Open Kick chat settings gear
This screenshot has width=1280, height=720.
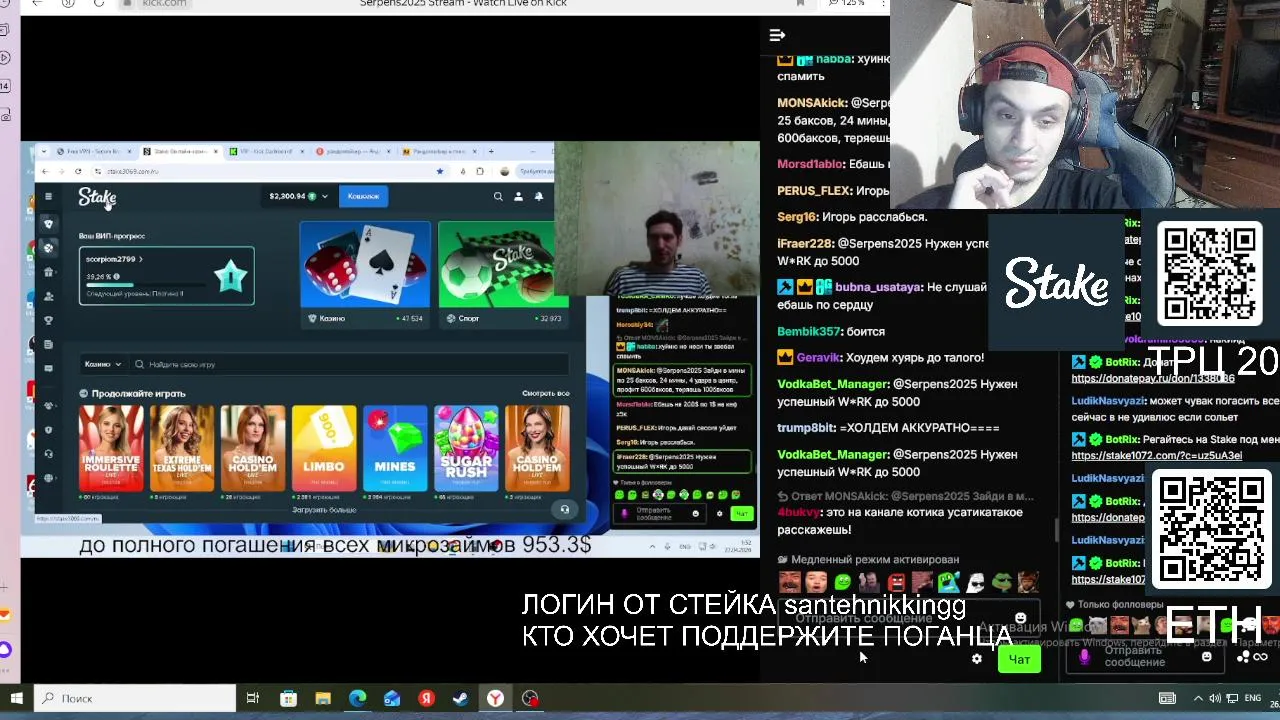[x=977, y=659]
